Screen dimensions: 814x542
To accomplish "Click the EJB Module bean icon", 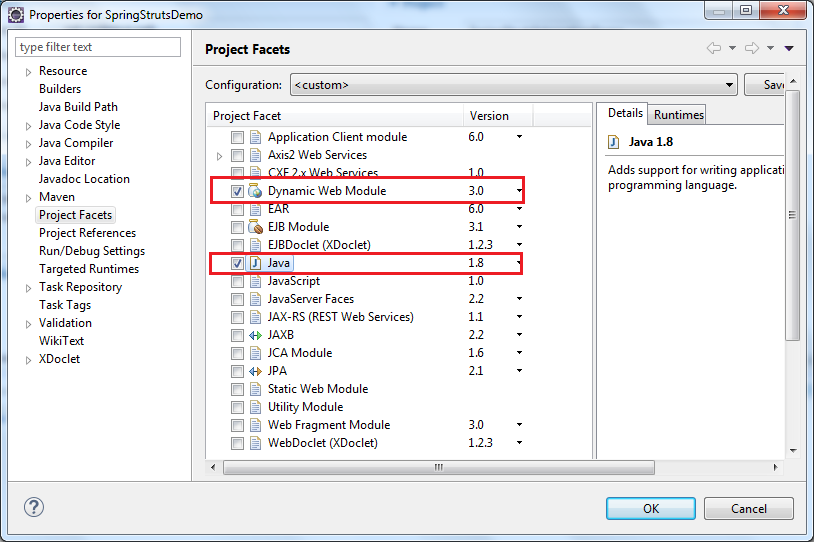I will click(255, 227).
